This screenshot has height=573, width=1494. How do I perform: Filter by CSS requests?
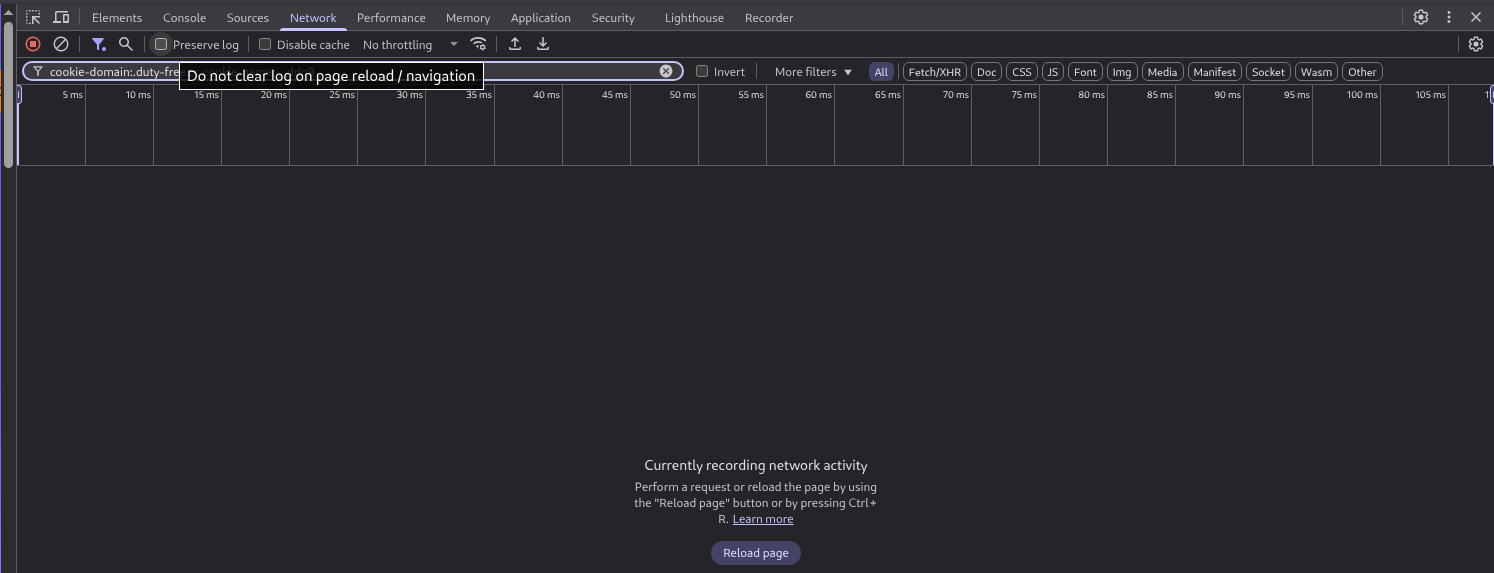pos(1021,72)
